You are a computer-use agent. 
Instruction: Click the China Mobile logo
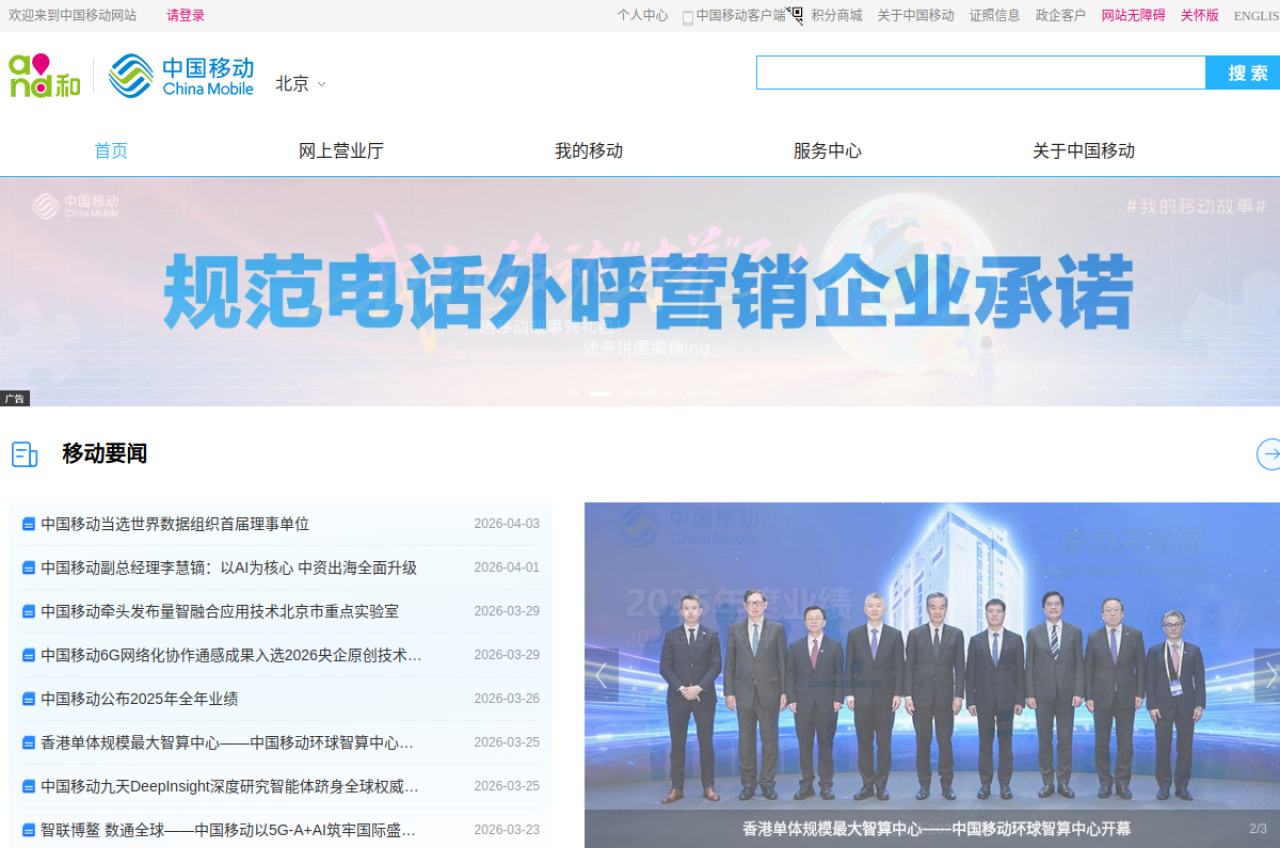(x=181, y=76)
